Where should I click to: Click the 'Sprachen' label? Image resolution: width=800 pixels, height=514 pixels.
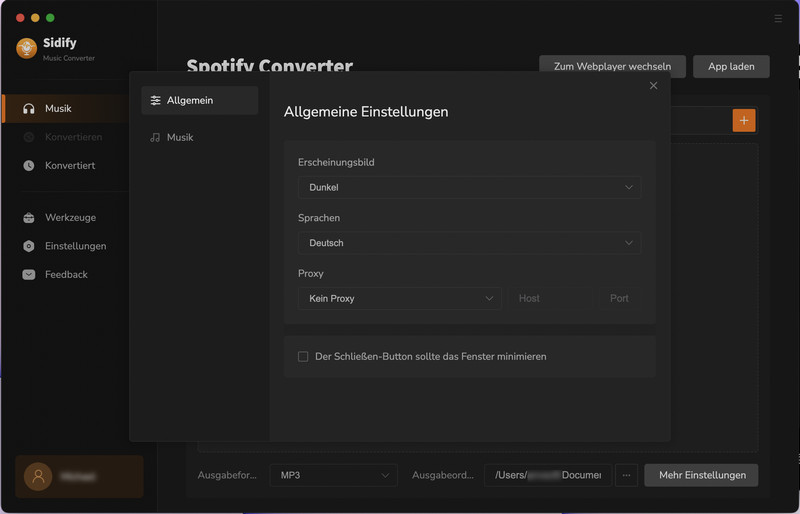point(319,218)
